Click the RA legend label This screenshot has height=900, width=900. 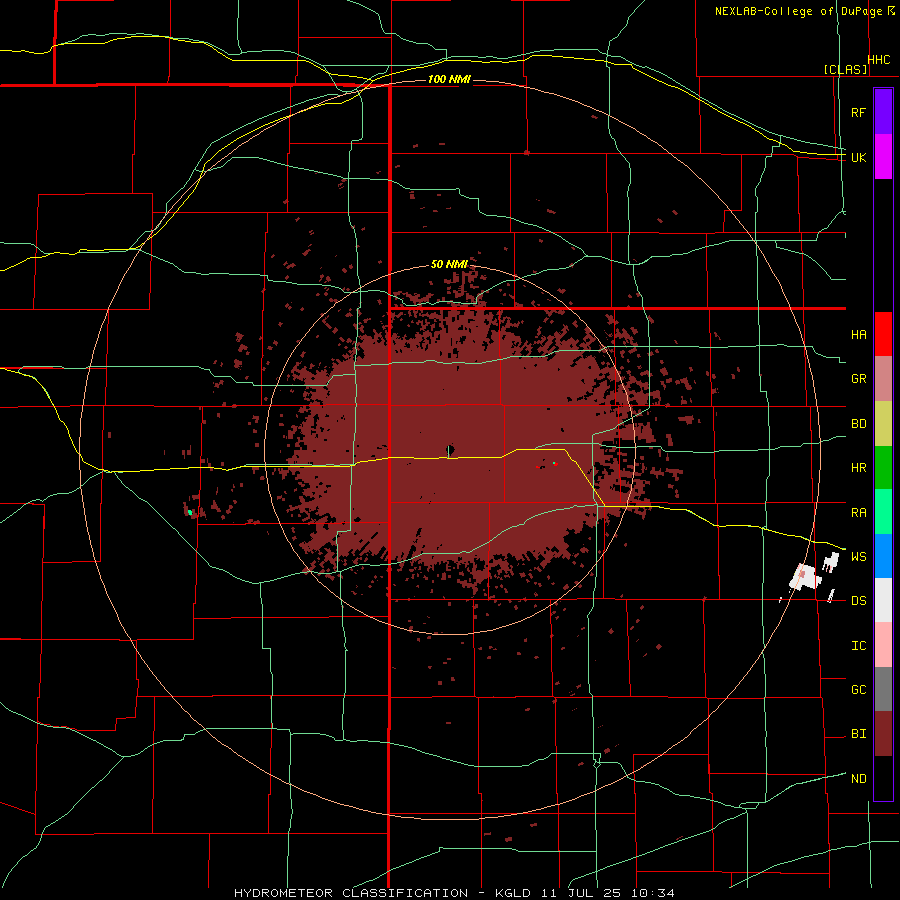coord(859,512)
